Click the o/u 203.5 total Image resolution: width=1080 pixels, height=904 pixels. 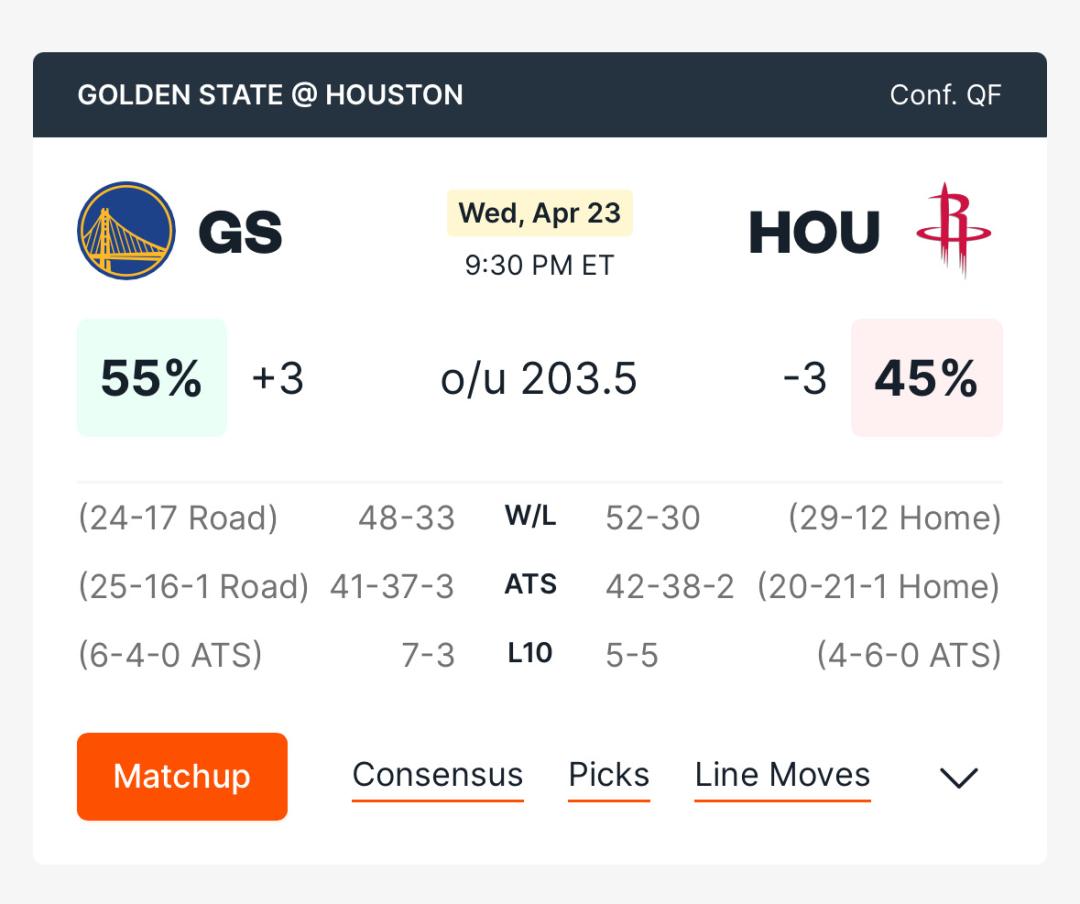pyautogui.click(x=539, y=378)
